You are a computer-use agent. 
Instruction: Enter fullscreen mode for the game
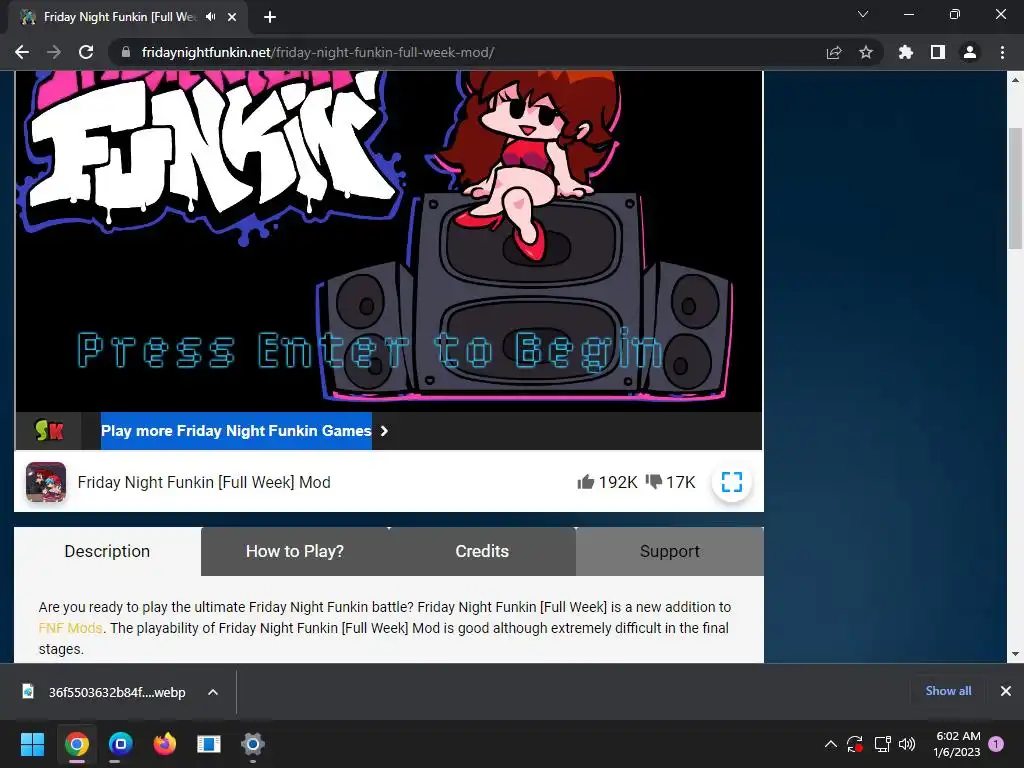tap(732, 482)
